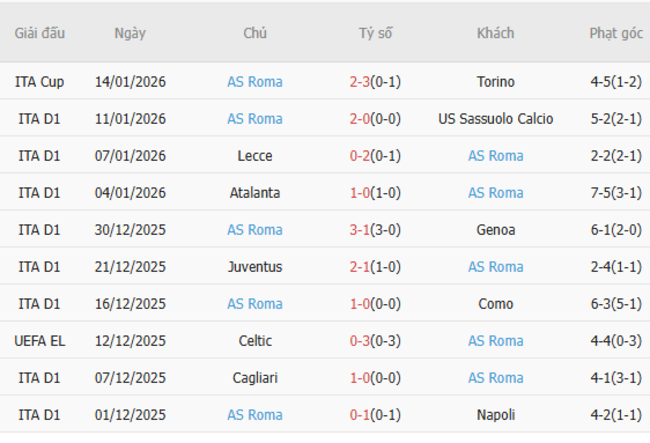Click the Celtic home team name
650x443 pixels.
point(255,341)
